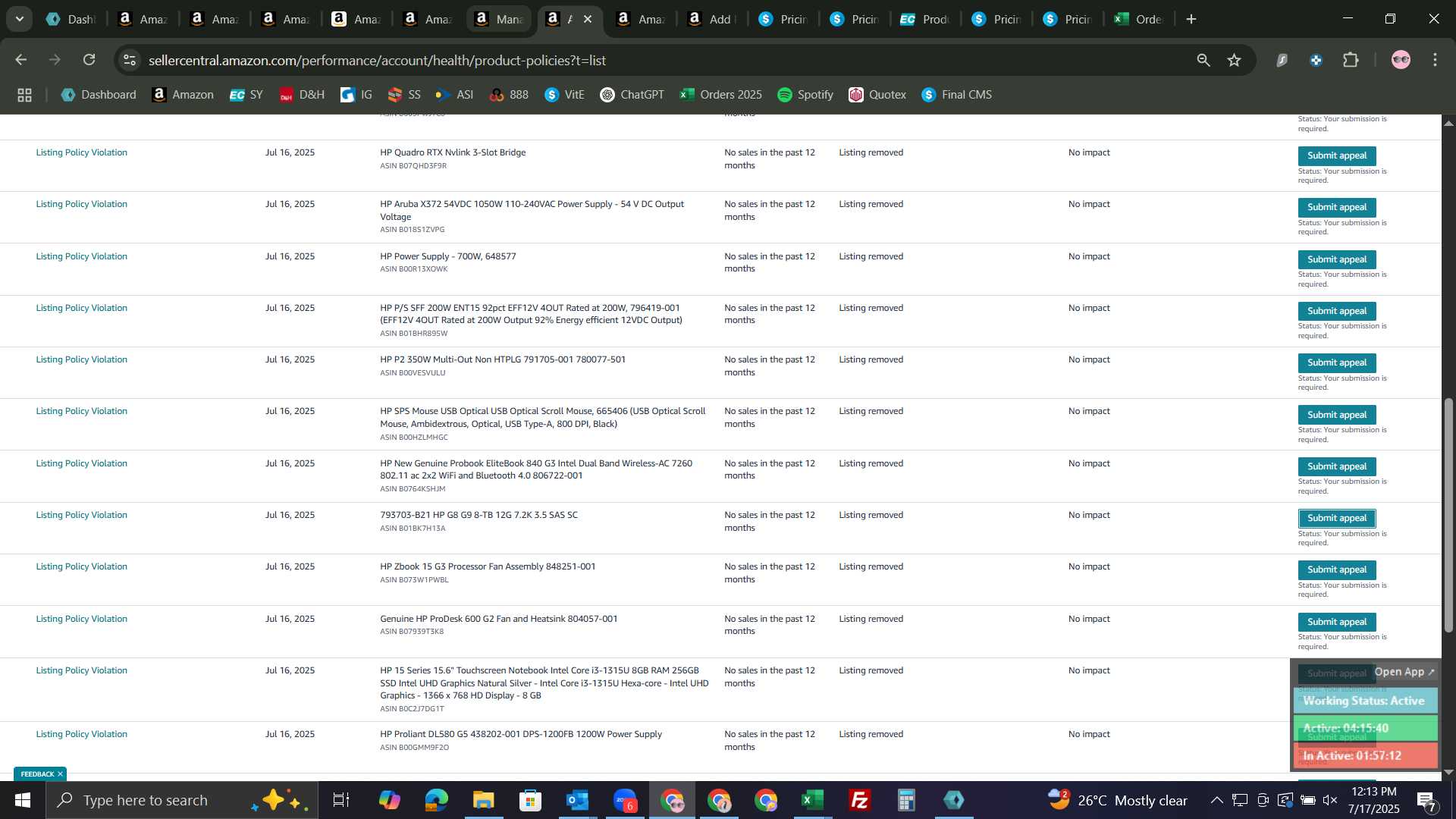Switch to the Manage tab
Image resolution: width=1456 pixels, height=819 pixels.
498,19
